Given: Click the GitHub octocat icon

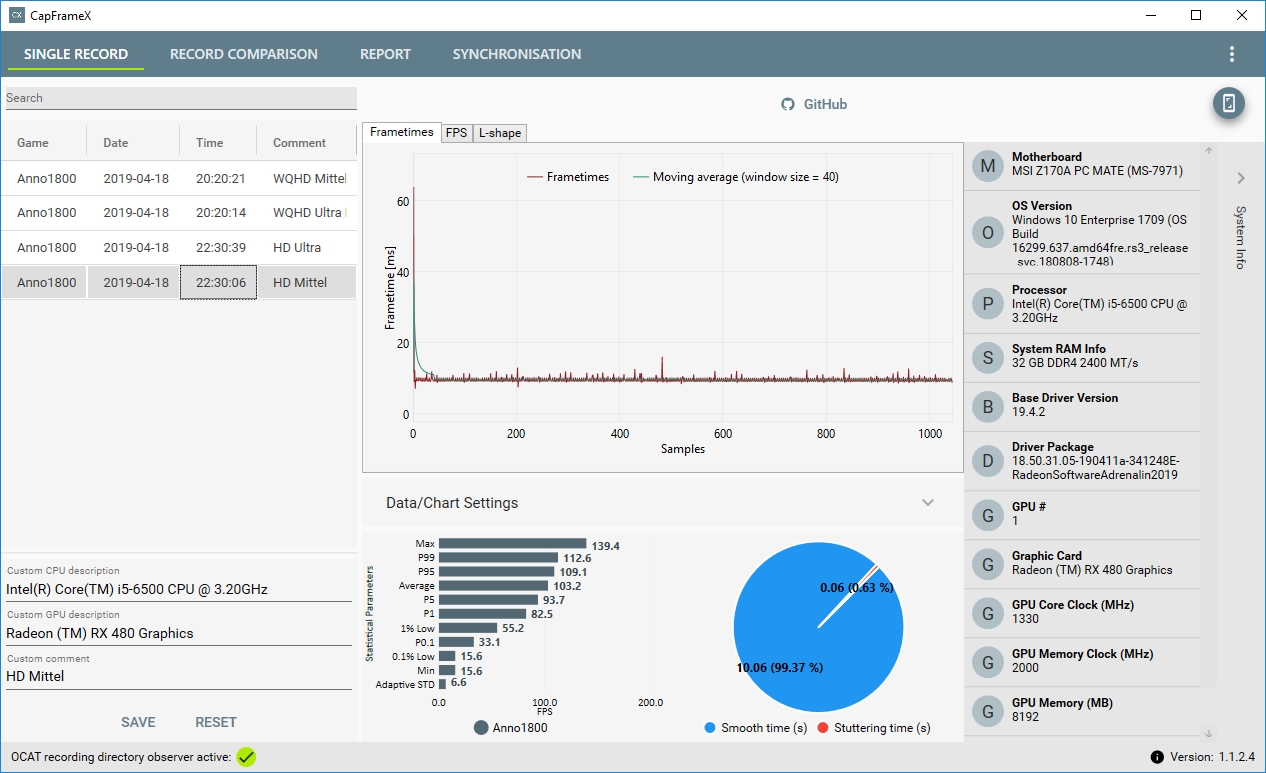Looking at the screenshot, I should [788, 104].
